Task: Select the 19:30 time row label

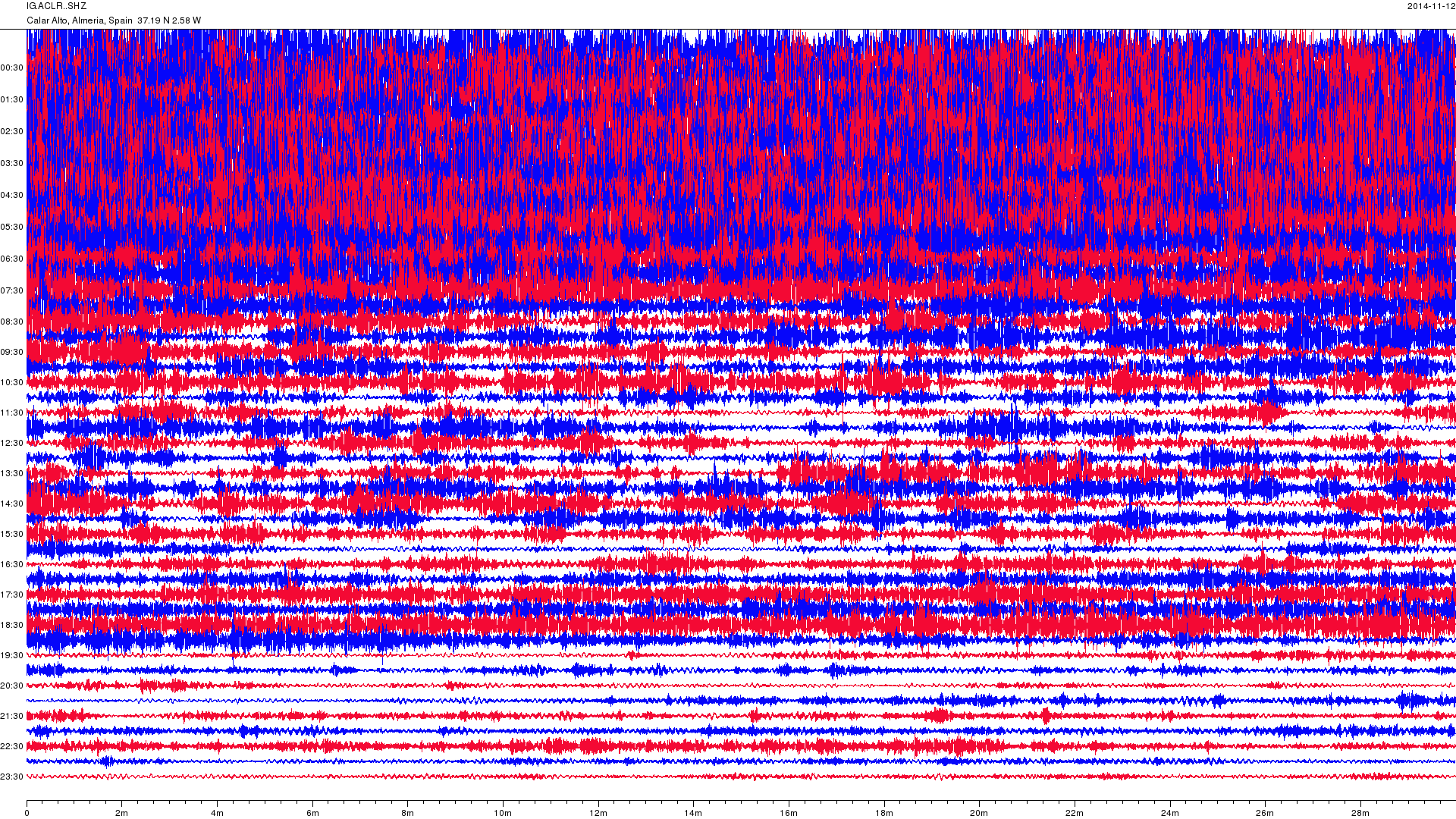Action: tap(12, 656)
